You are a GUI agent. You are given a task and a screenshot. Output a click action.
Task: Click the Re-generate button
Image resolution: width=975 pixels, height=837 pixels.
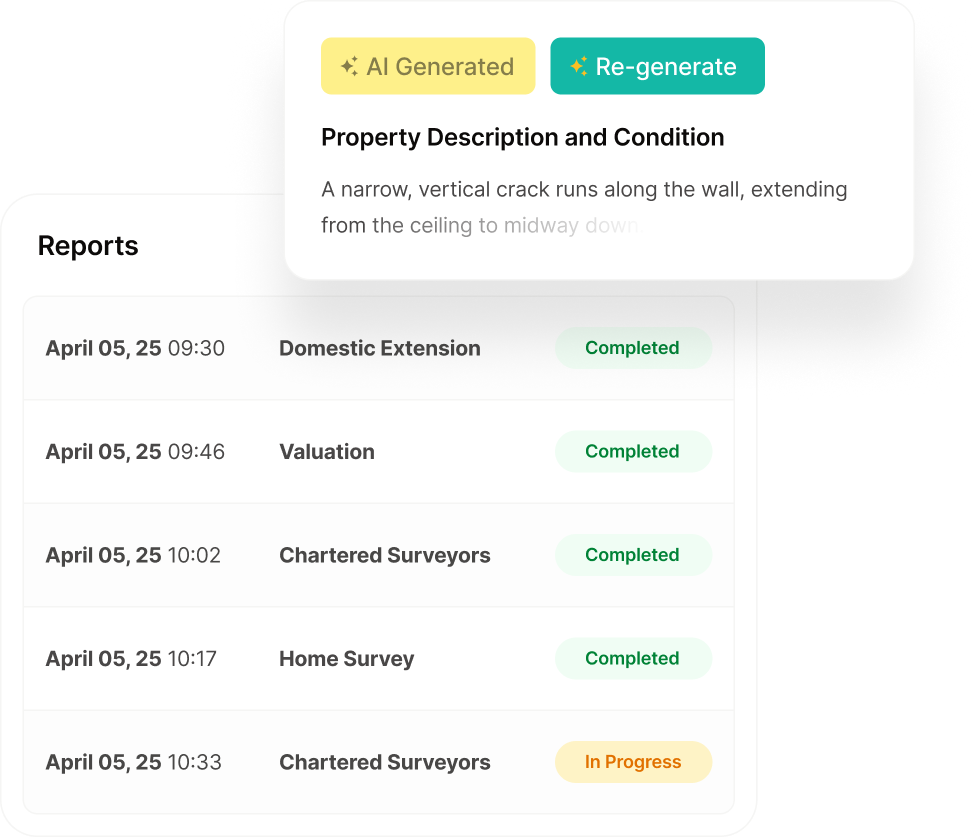(x=657, y=66)
